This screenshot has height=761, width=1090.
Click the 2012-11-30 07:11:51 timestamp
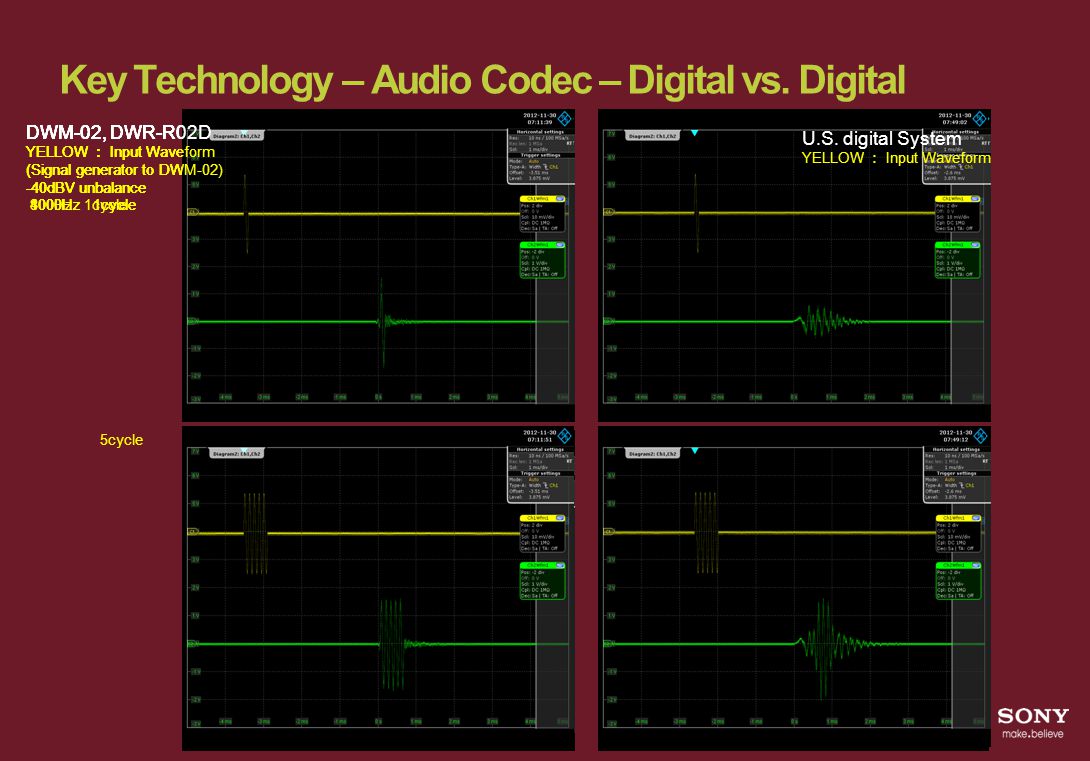(x=539, y=436)
